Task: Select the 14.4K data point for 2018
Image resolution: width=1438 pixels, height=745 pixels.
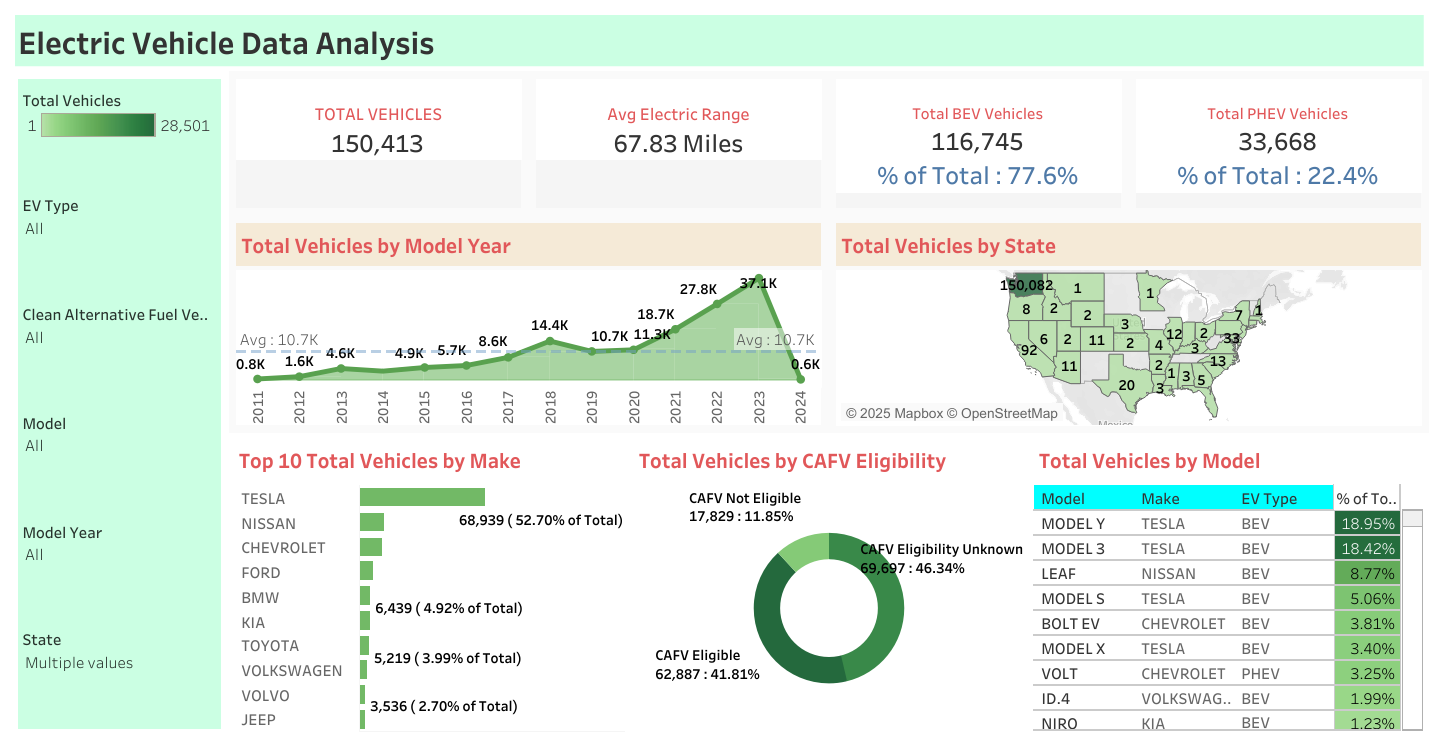Action: 550,342
